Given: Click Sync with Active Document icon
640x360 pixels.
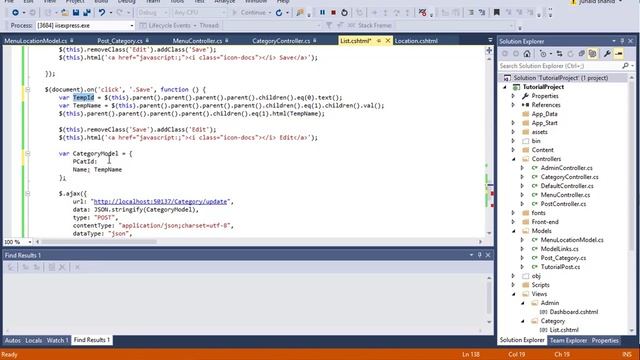Looking at the screenshot, I should tap(560, 54).
